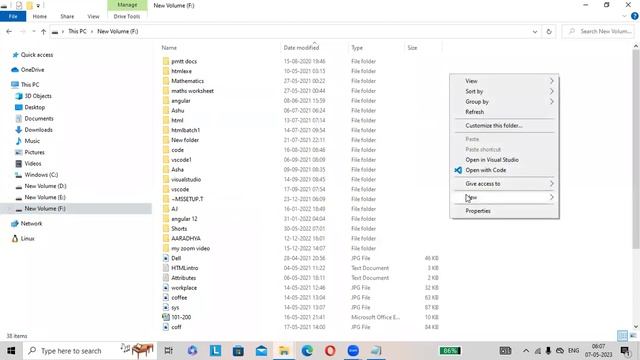Image resolution: width=640 pixels, height=360 pixels.
Task: Select New Volume (D:) in sidebar
Action: 45,186
